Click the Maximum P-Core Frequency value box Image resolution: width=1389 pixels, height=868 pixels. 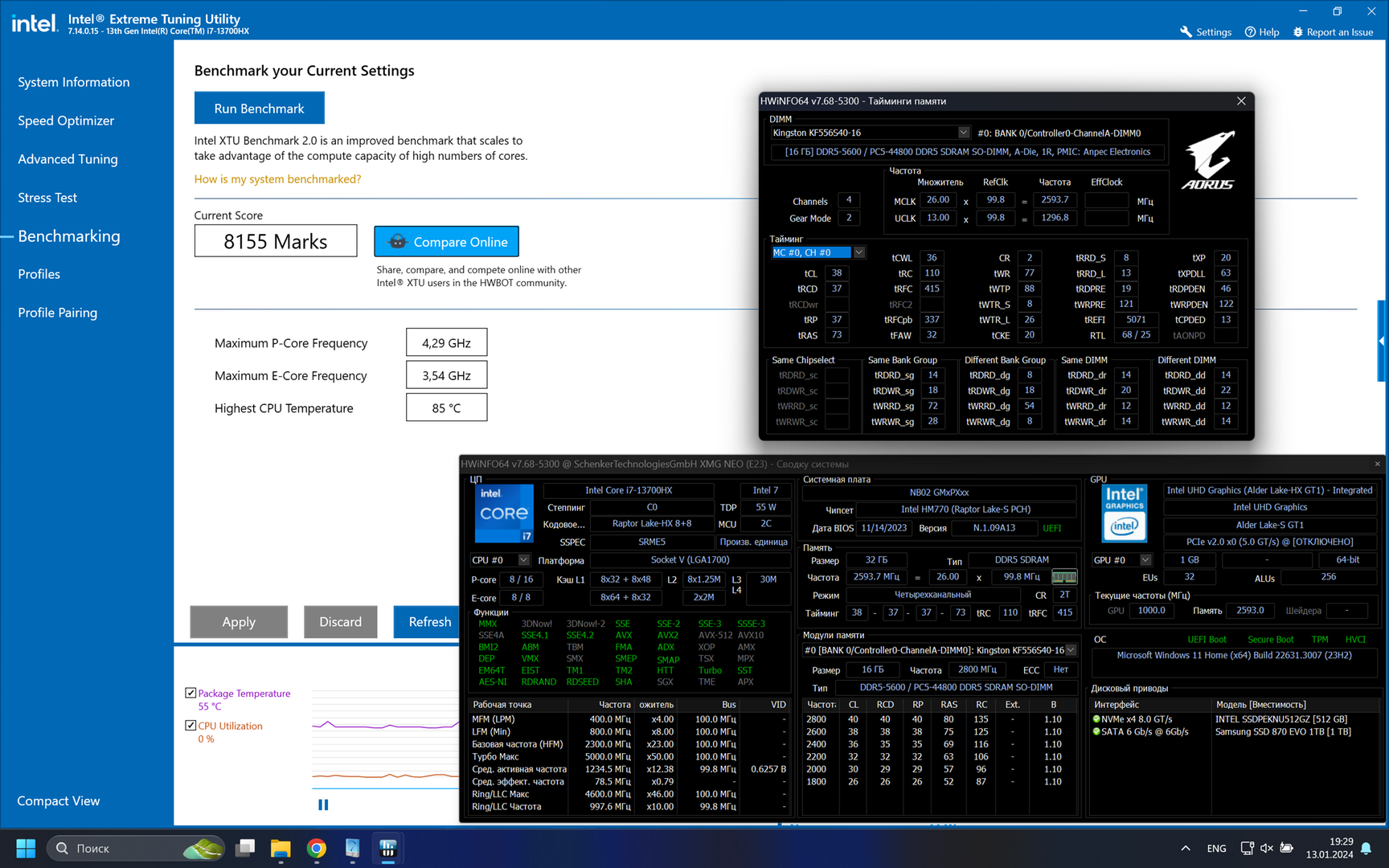(446, 342)
